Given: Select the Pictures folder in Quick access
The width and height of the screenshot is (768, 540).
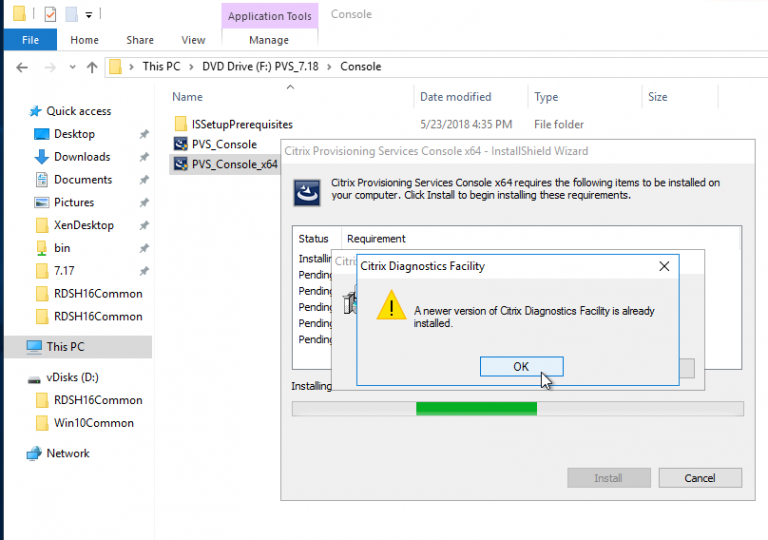Looking at the screenshot, I should tap(74, 202).
